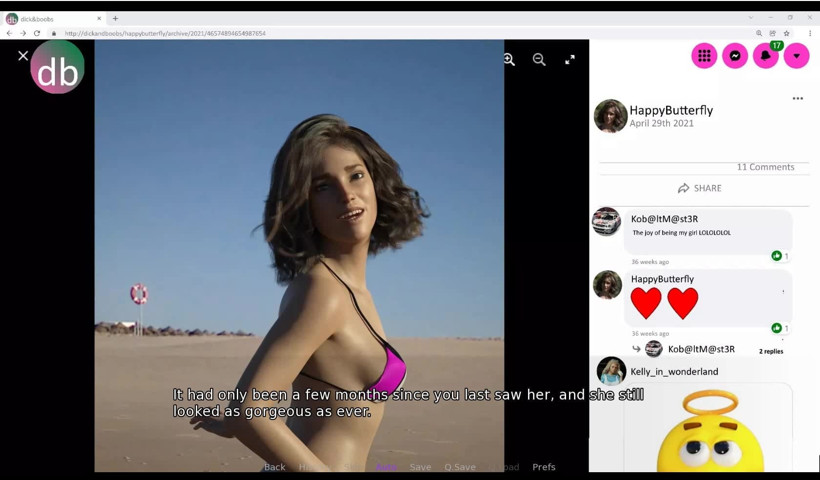Zoom in on the photo
The height and width of the screenshot is (480, 820).
509,60
